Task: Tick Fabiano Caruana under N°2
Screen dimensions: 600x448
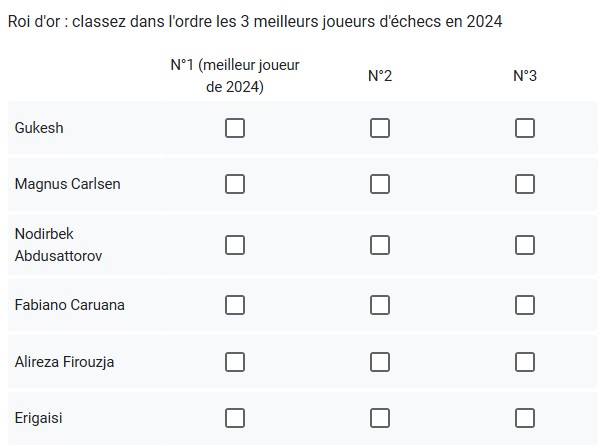Action: click(380, 305)
